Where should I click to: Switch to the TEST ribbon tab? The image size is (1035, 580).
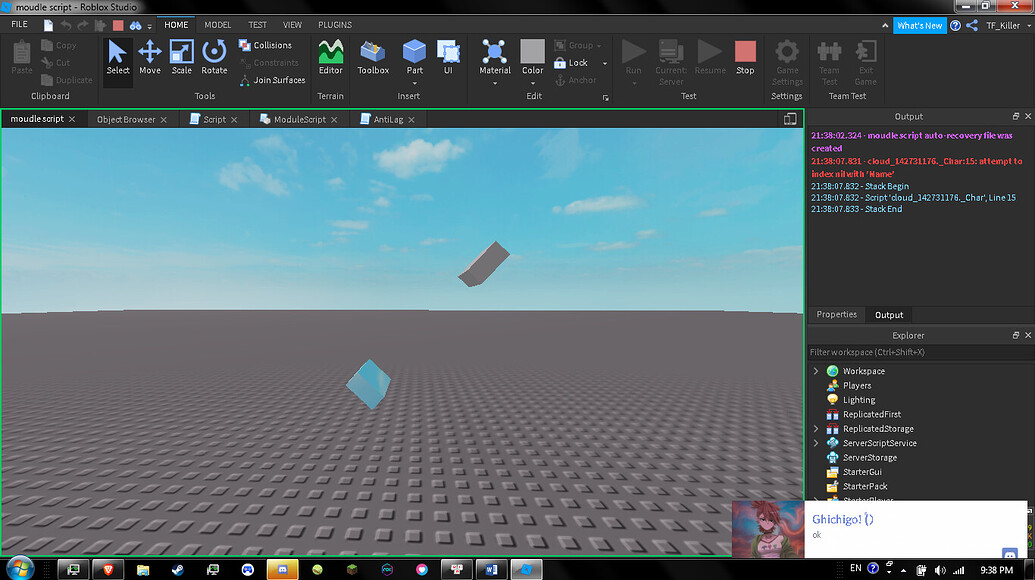click(257, 25)
